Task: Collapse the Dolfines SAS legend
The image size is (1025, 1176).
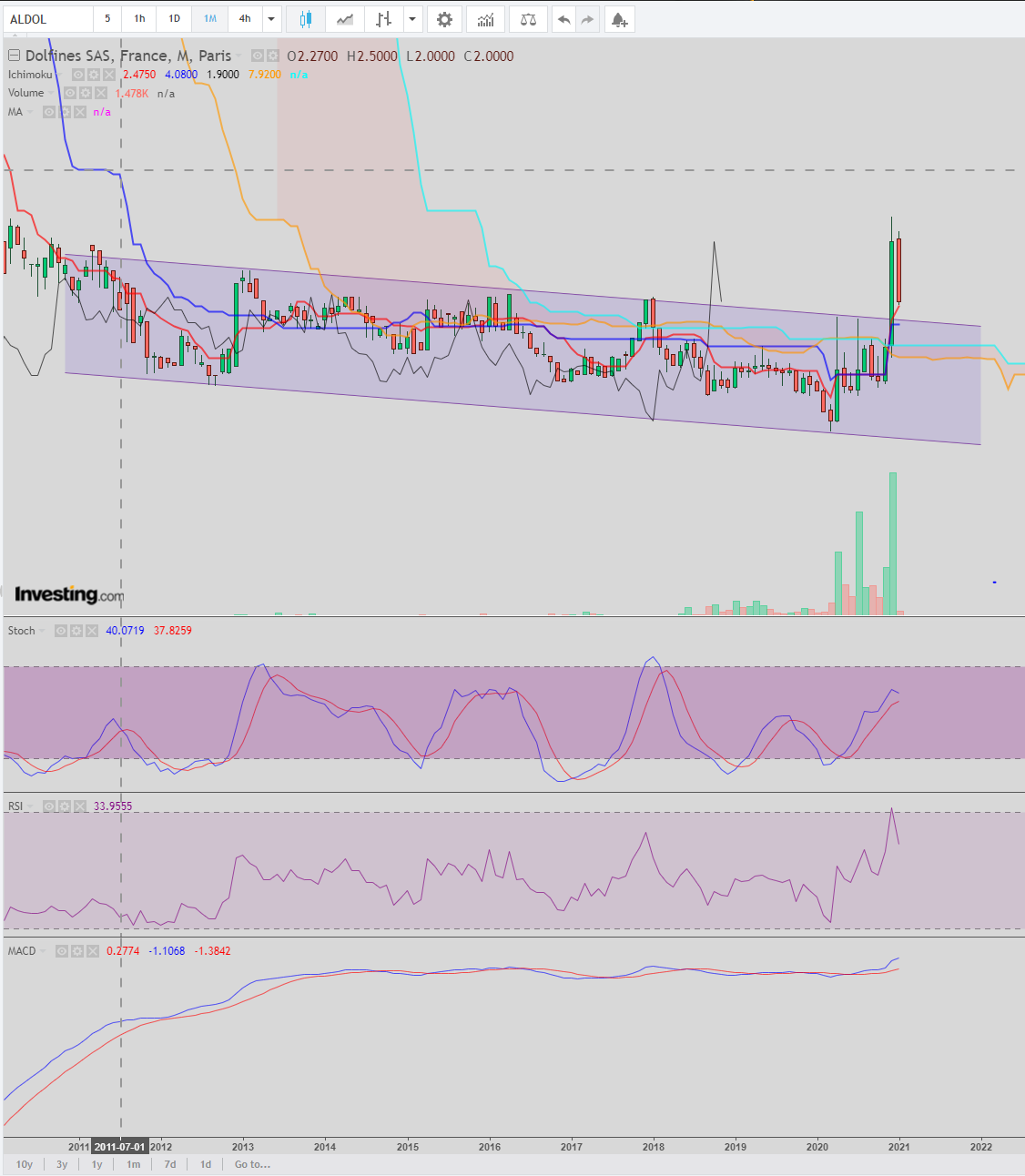Action: 14,56
